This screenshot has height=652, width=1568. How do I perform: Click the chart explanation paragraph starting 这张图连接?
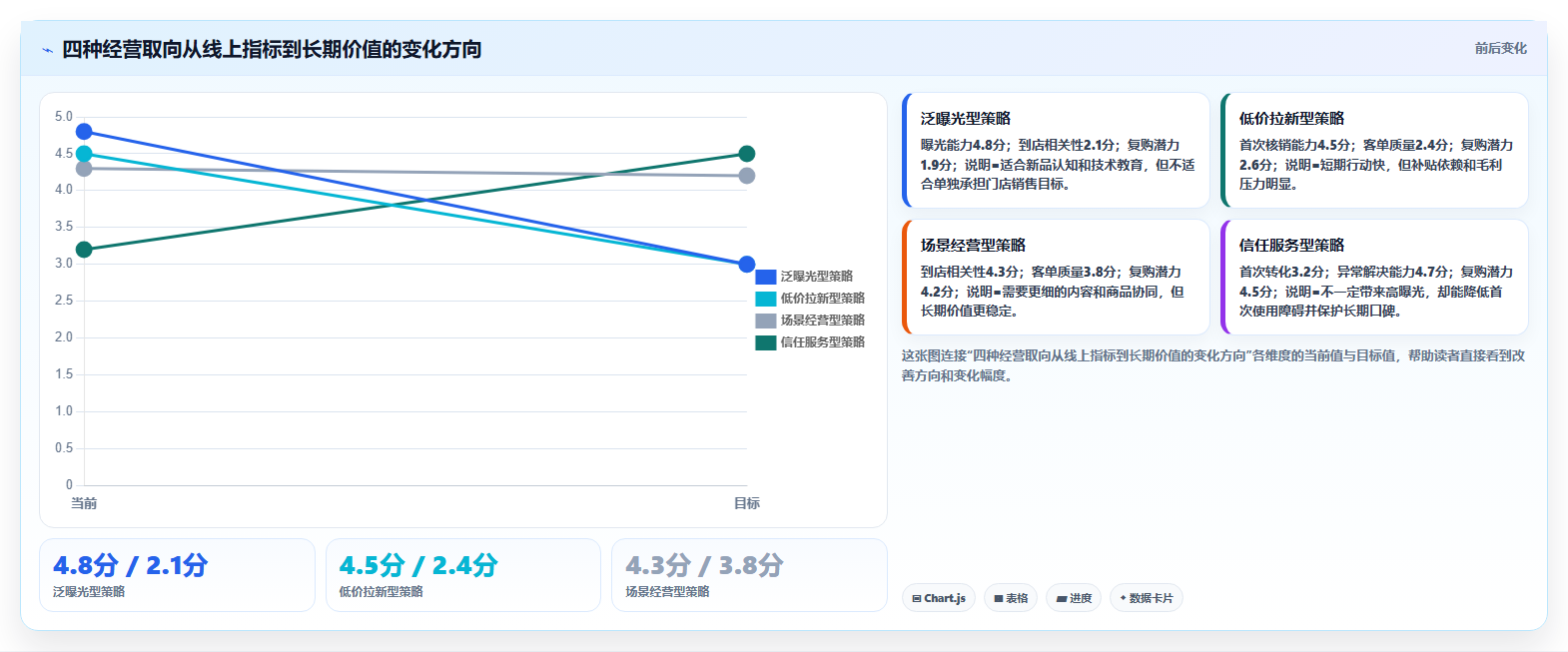[x=1213, y=365]
